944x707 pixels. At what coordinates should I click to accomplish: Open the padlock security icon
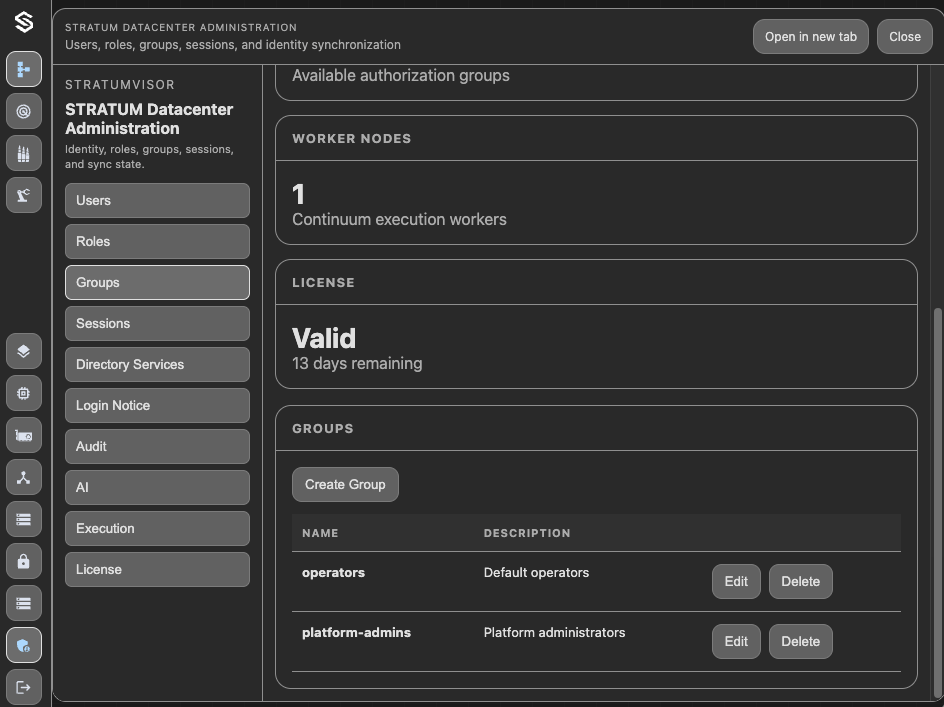[24, 561]
